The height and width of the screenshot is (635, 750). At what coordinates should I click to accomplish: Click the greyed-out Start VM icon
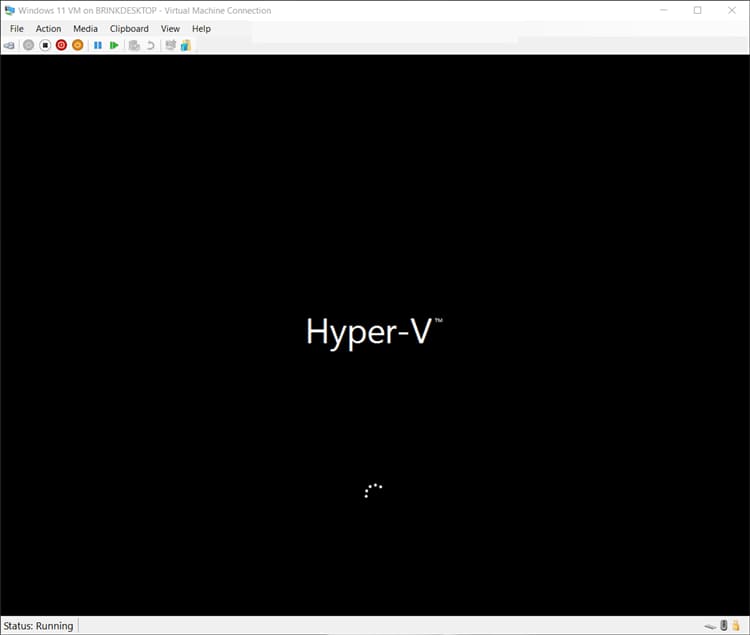(28, 45)
